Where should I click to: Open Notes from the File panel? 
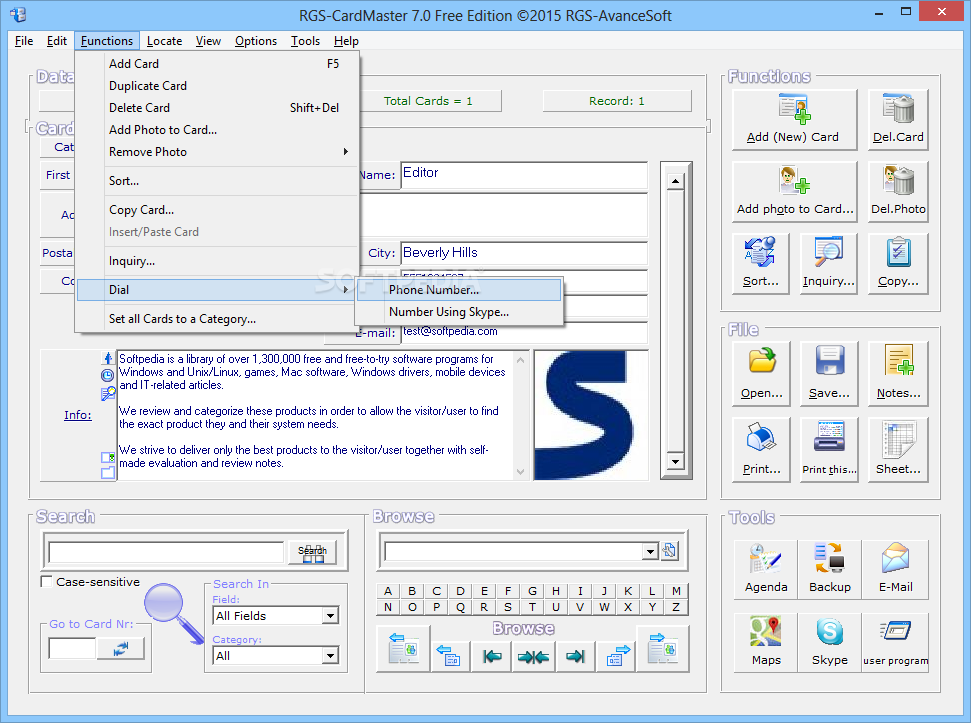coord(899,373)
